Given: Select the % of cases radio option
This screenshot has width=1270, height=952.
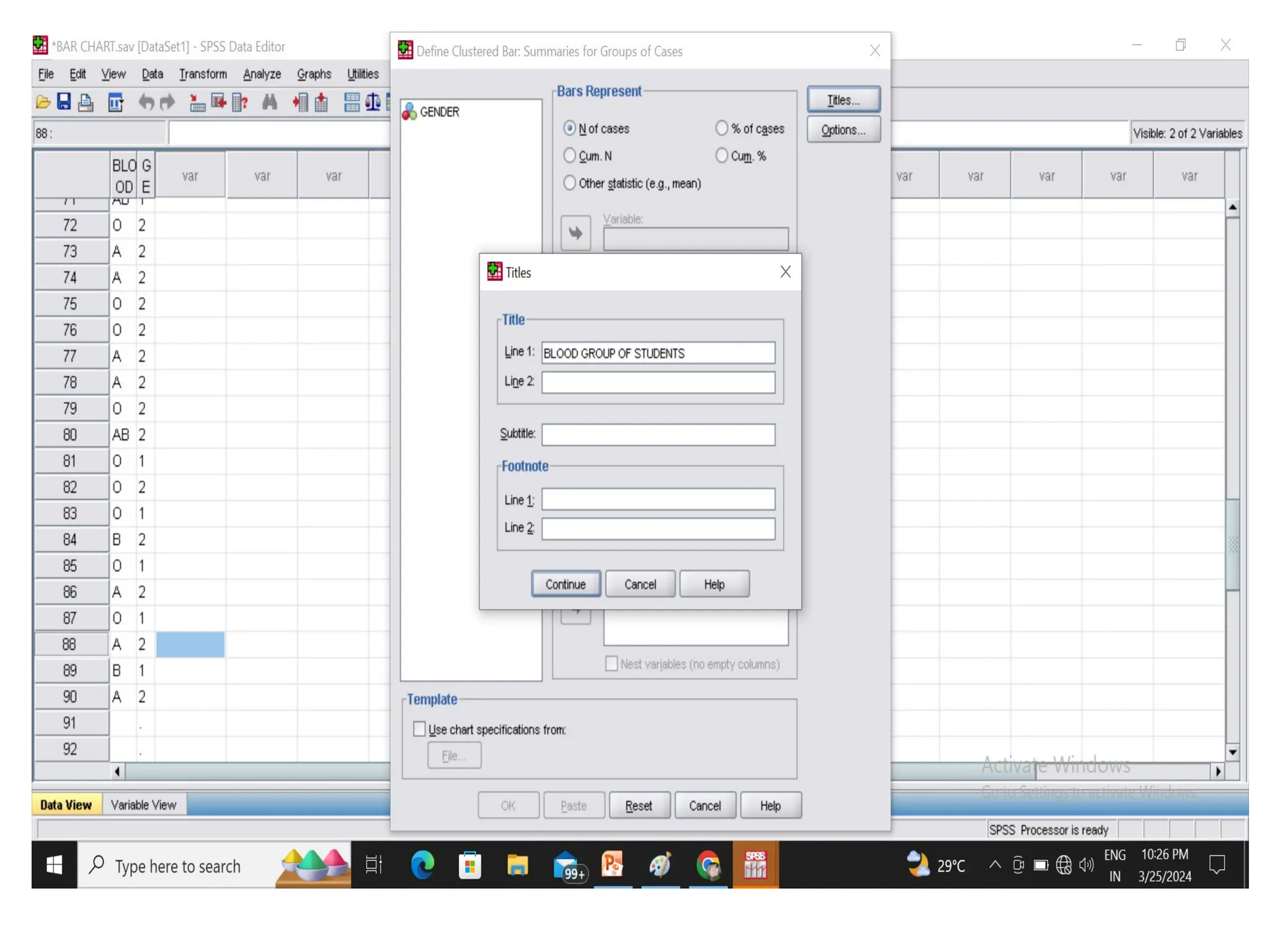Looking at the screenshot, I should tap(721, 128).
